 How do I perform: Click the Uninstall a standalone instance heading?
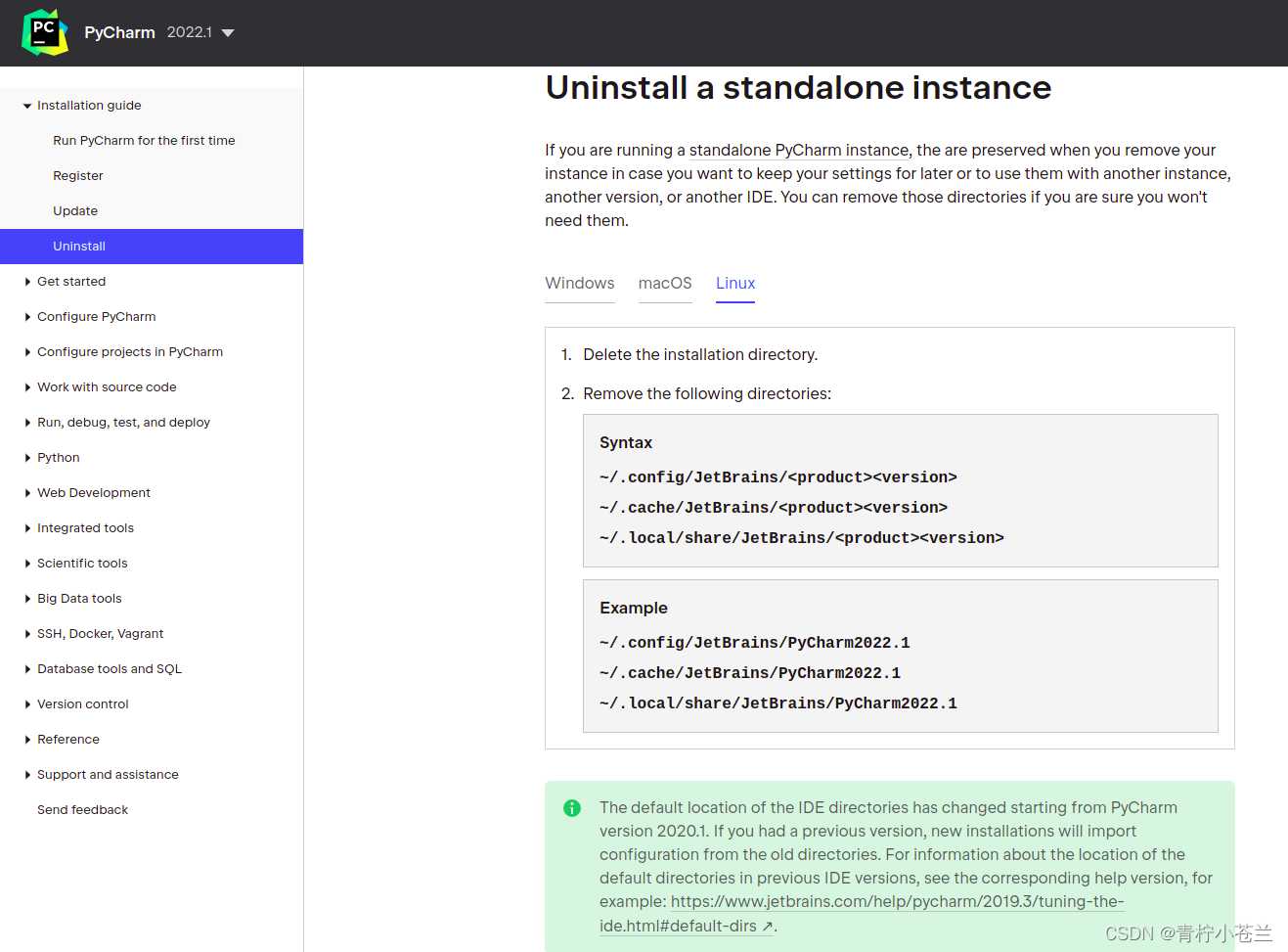point(798,87)
